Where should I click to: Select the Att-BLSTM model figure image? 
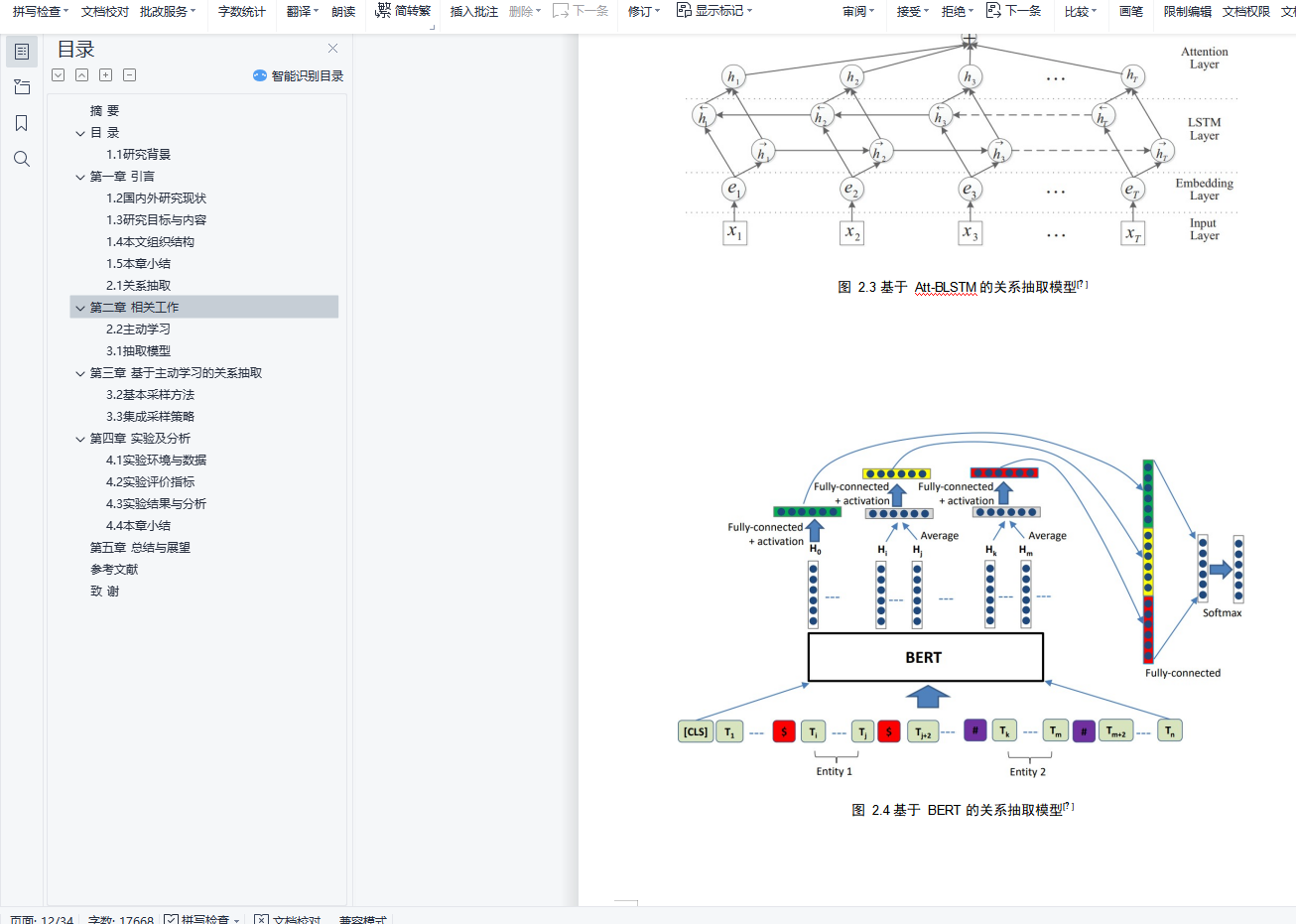[963, 141]
